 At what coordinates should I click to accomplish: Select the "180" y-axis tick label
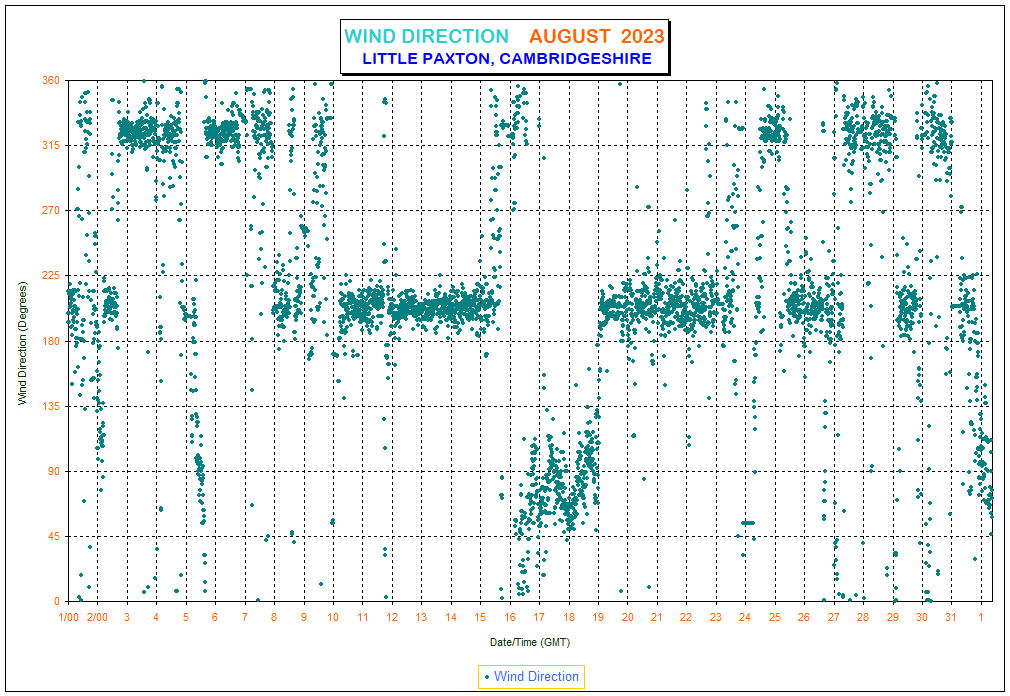pos(52,341)
